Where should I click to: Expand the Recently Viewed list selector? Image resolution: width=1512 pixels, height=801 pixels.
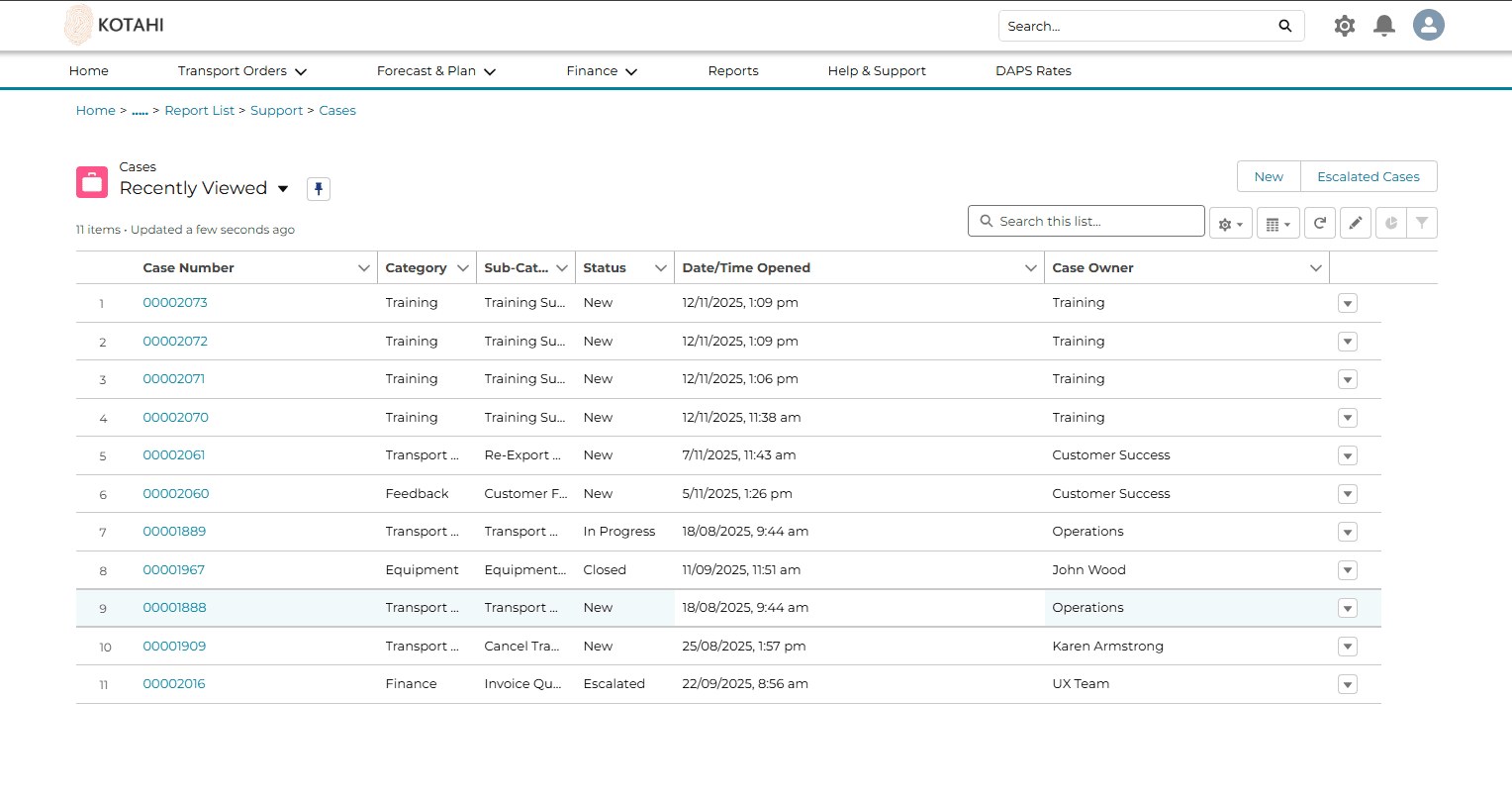click(283, 189)
